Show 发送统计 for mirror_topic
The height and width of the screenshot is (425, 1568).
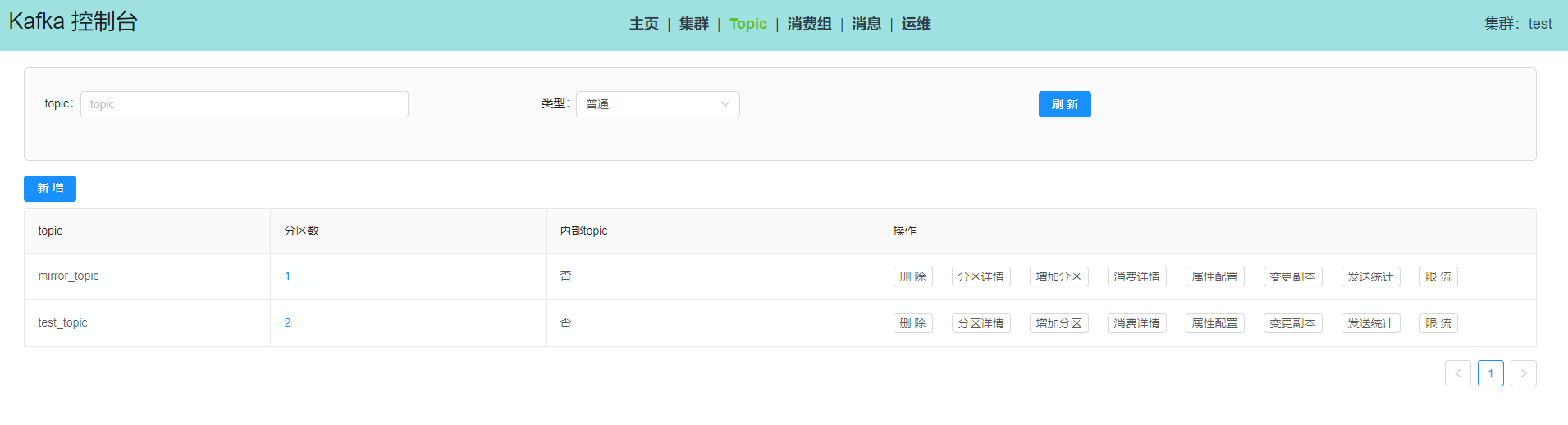pos(1370,276)
